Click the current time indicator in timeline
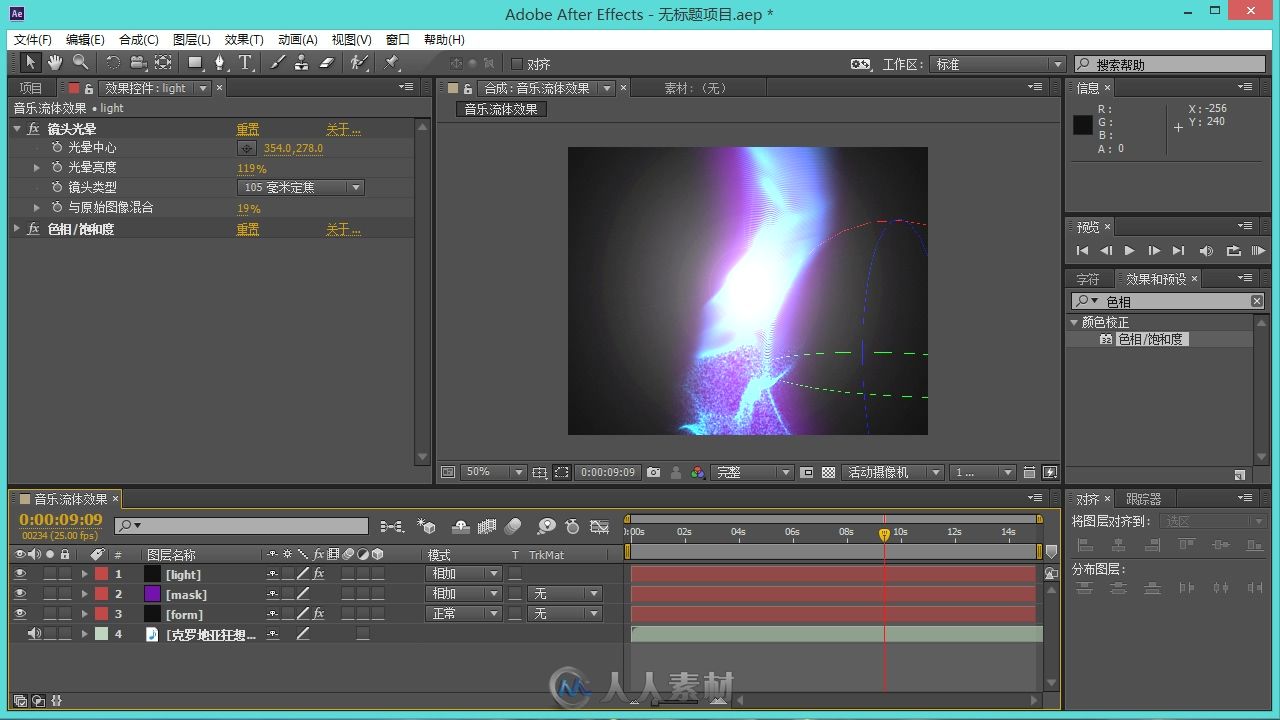1280x720 pixels. click(x=884, y=535)
